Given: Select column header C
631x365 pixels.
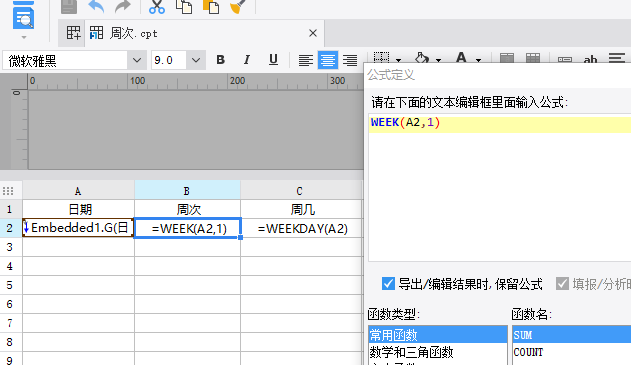Looking at the screenshot, I should coord(301,191).
